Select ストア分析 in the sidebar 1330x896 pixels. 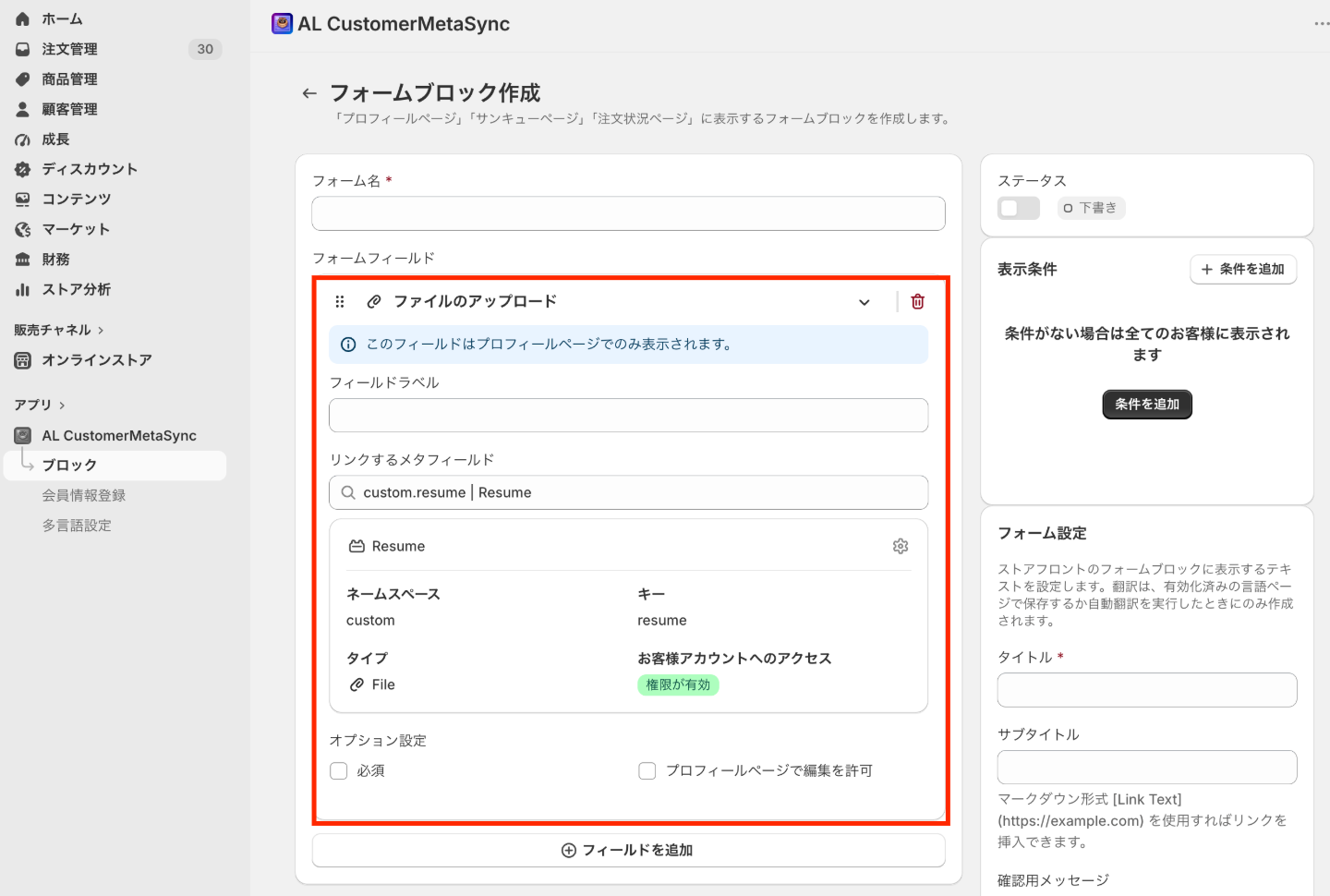click(x=76, y=289)
